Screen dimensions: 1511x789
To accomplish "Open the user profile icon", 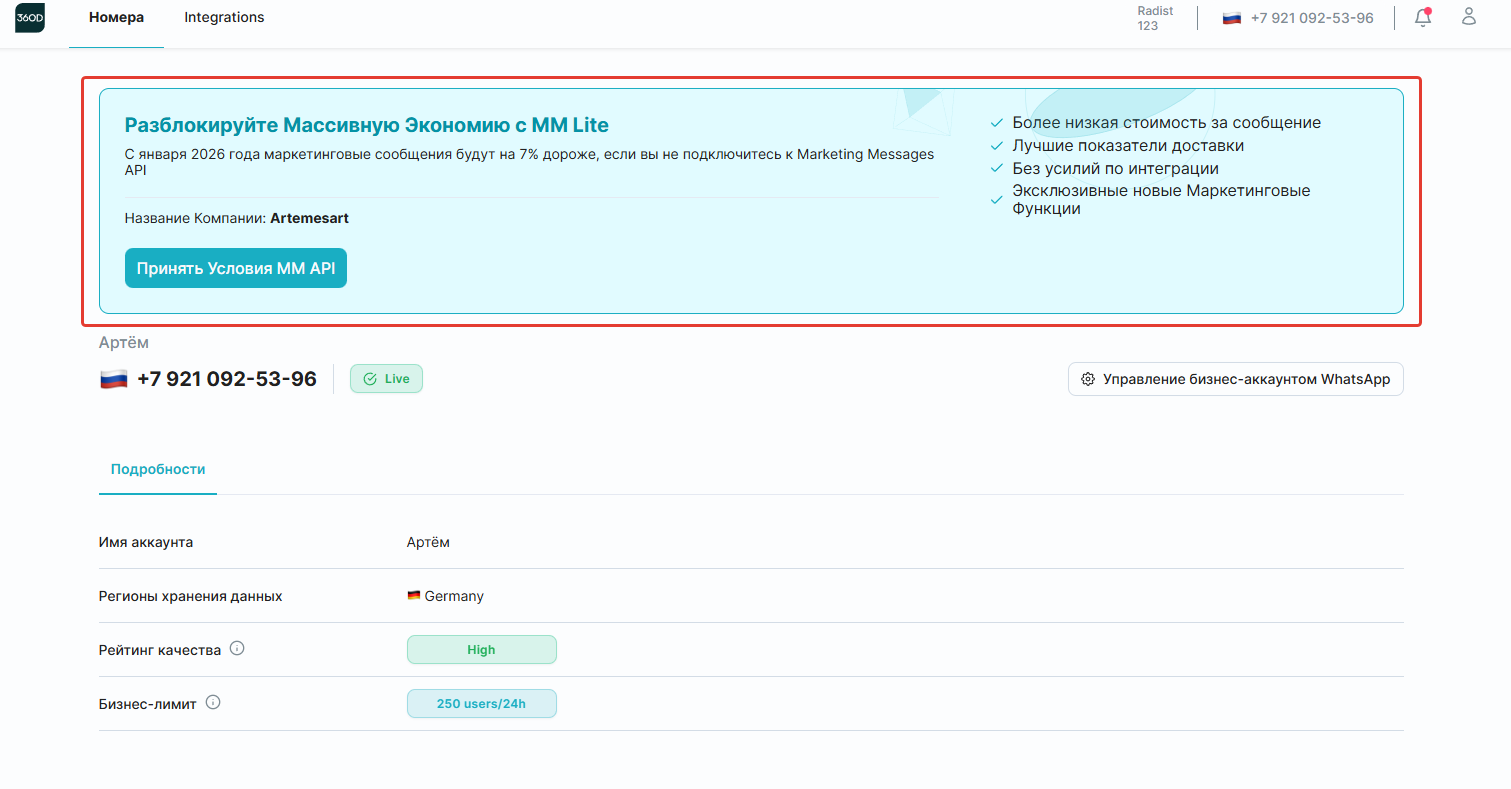I will 1469,17.
